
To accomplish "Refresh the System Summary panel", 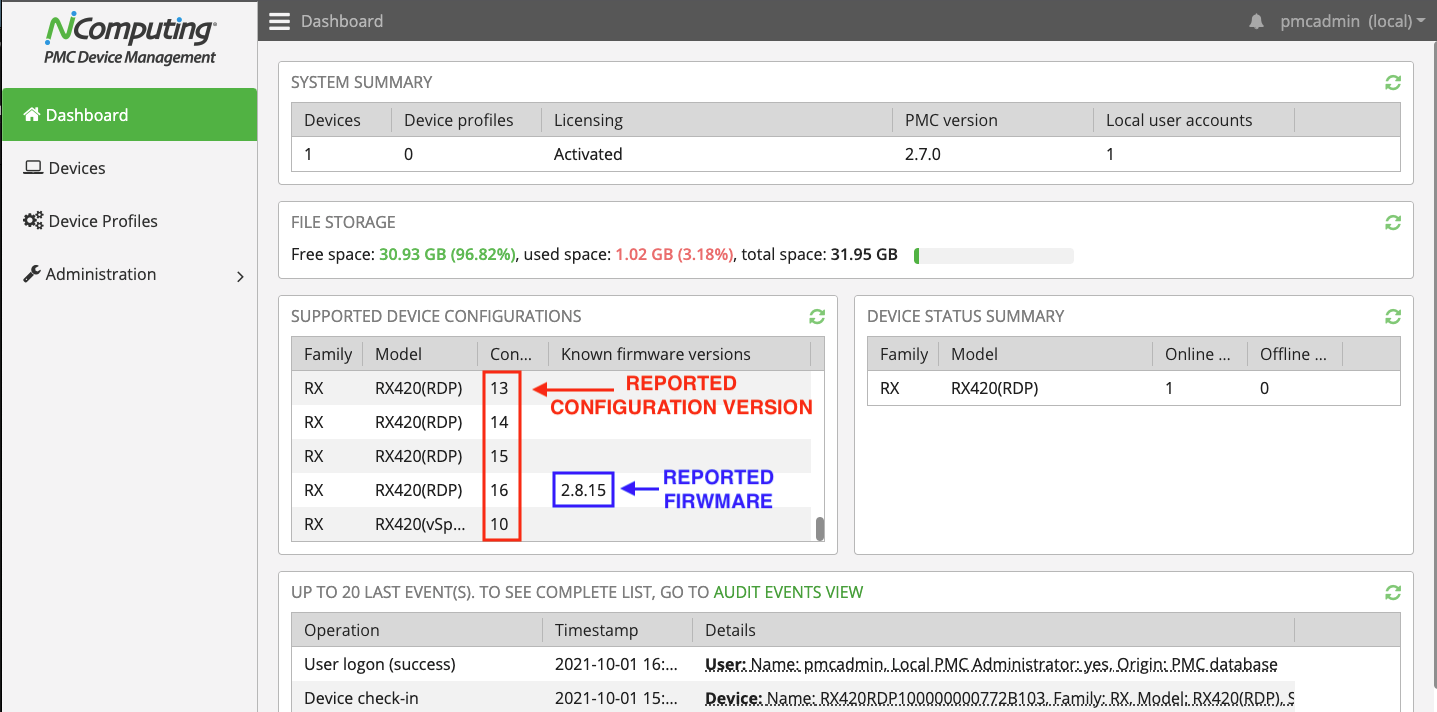I will 1393,83.
